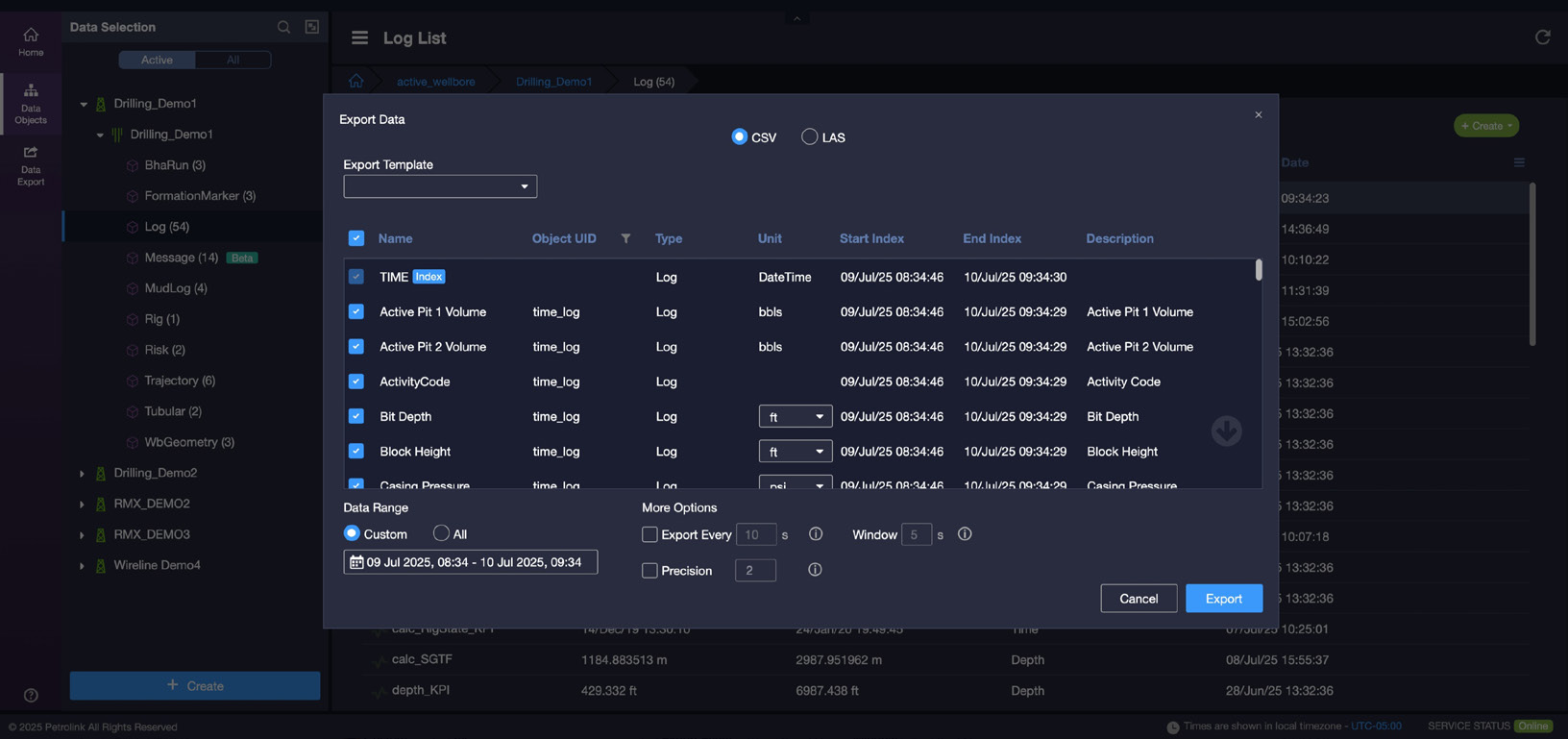Open the hamburger menu beside Log List
1568x739 pixels.
pos(359,37)
